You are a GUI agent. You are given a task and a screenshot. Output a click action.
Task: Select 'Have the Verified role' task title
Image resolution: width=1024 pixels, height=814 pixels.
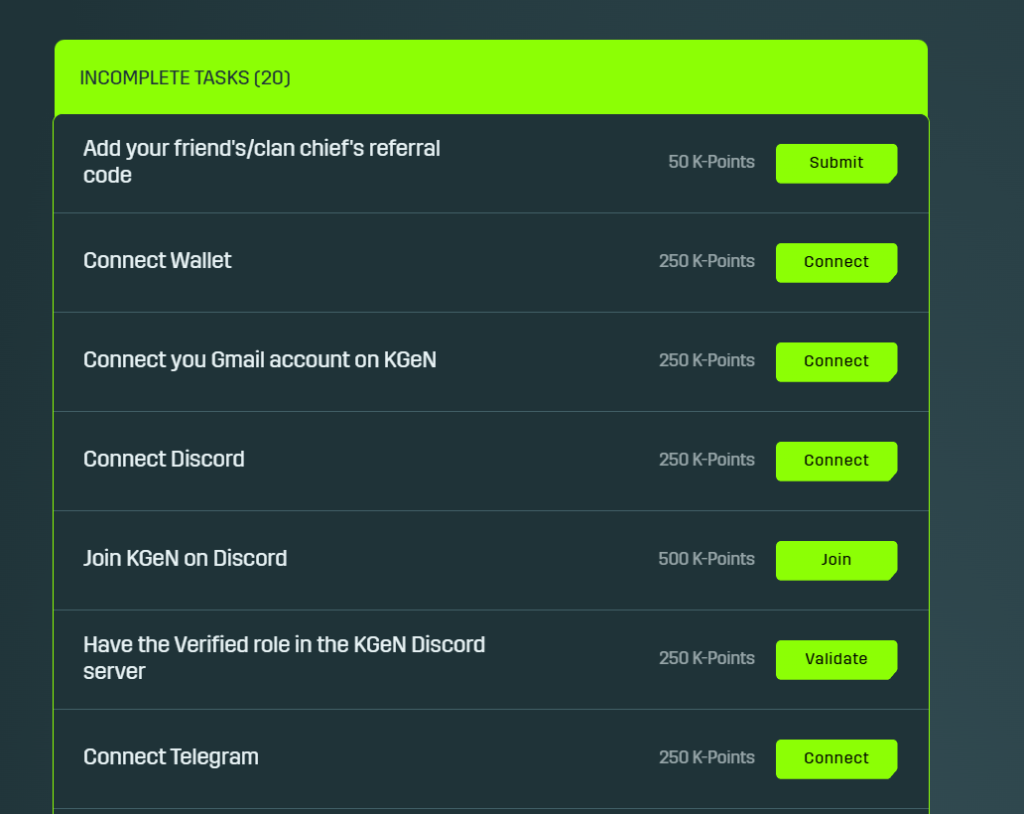click(x=284, y=658)
